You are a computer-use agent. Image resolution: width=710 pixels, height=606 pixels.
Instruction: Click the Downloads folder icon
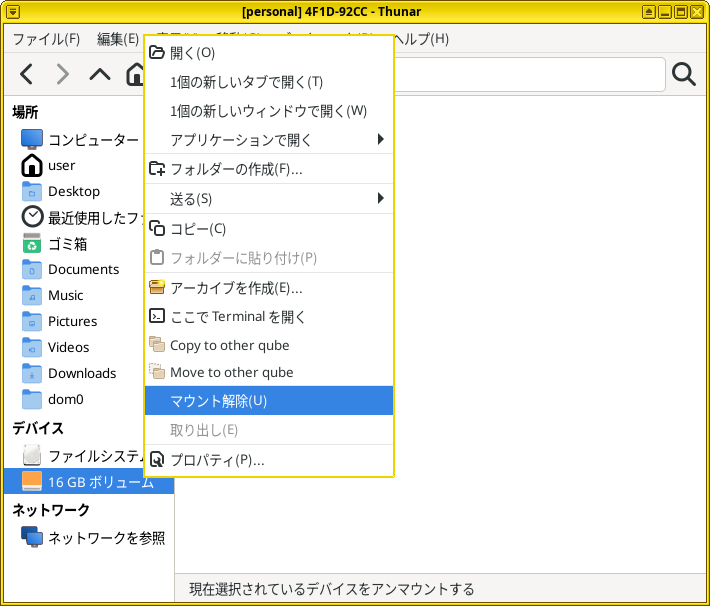pyautogui.click(x=32, y=373)
